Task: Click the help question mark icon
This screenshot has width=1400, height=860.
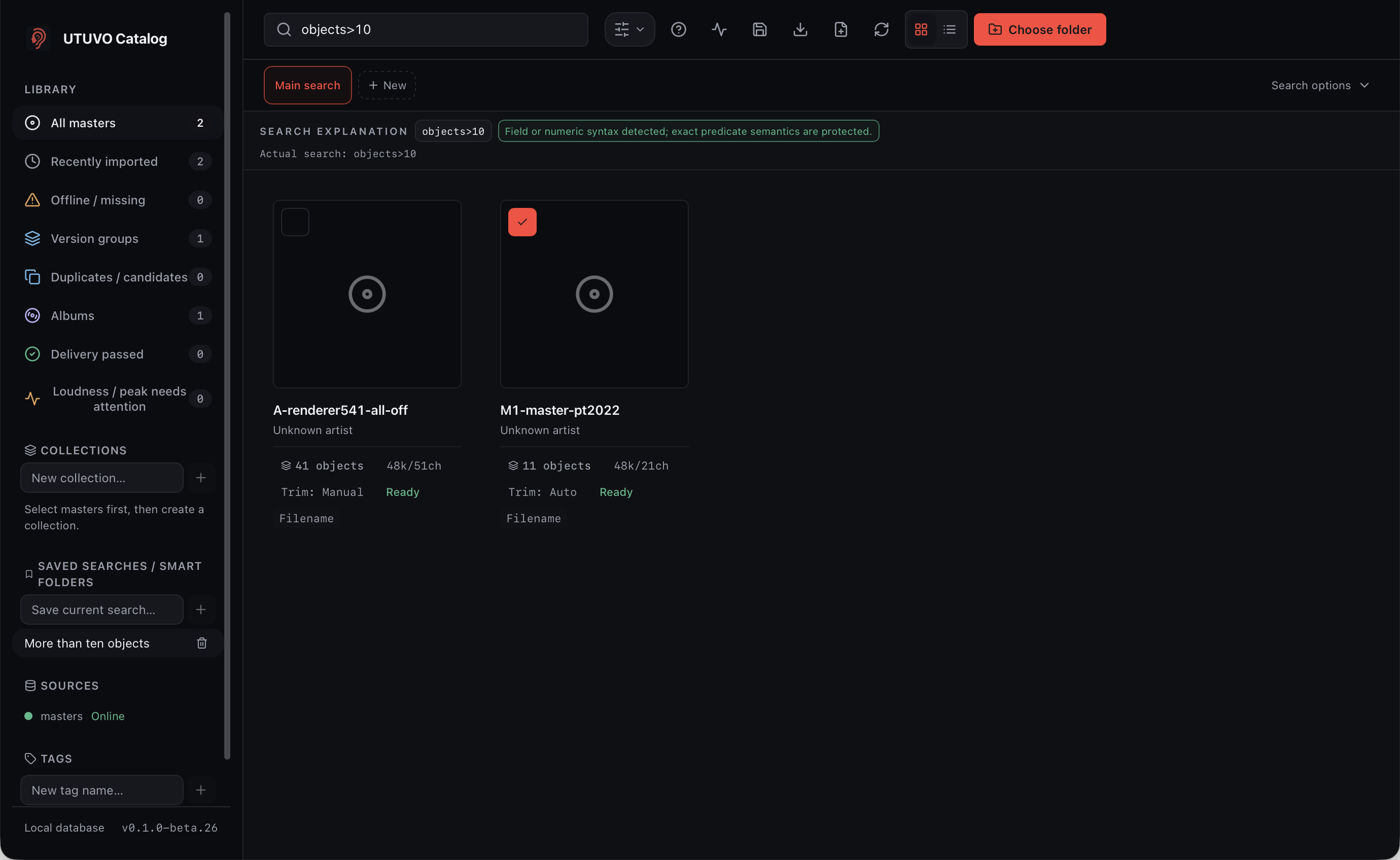Action: 678,29
